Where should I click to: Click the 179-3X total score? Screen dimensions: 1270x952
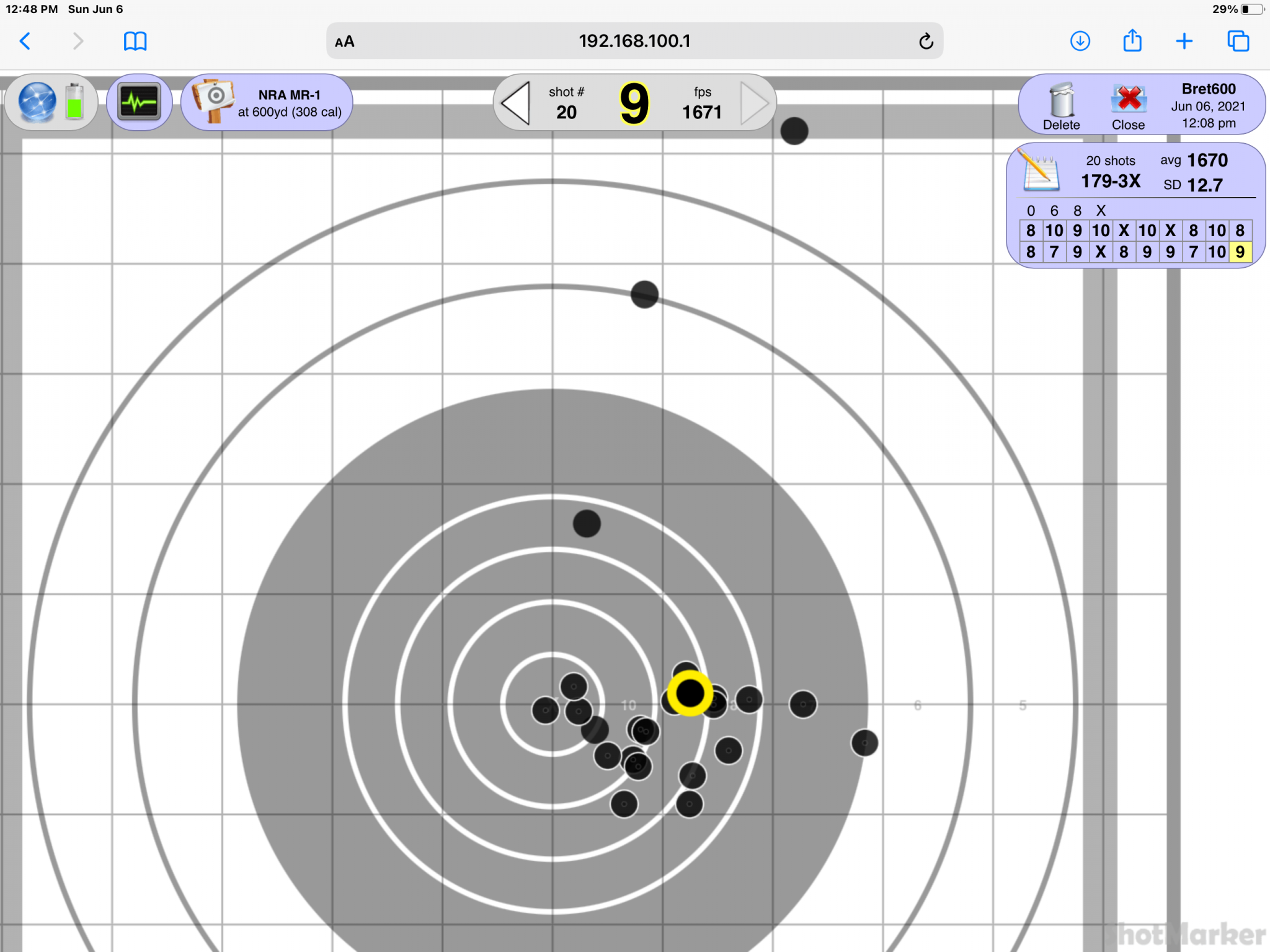point(1111,181)
